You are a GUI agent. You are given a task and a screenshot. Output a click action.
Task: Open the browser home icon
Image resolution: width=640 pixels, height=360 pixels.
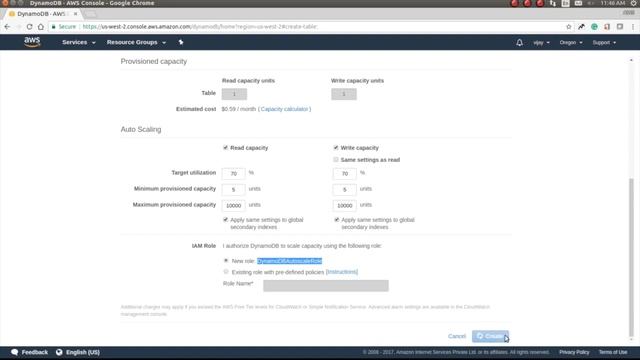point(41,27)
